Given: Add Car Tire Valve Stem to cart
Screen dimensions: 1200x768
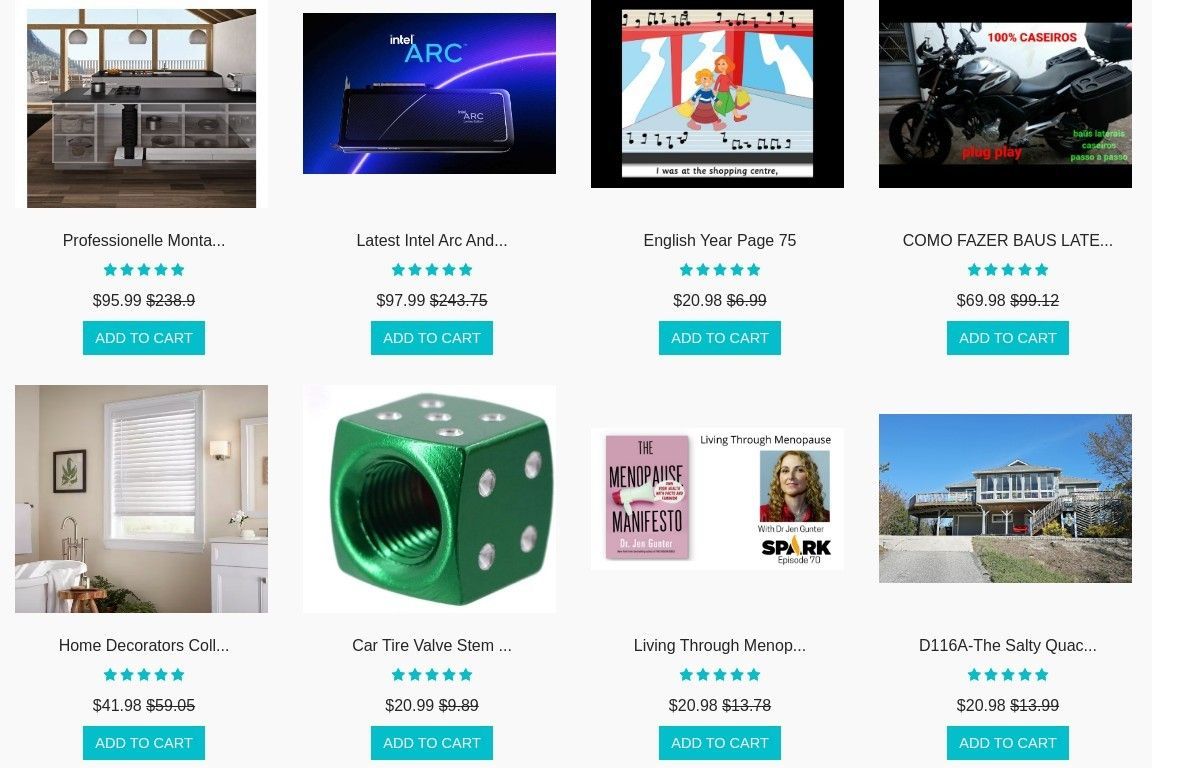Looking at the screenshot, I should click(432, 743).
